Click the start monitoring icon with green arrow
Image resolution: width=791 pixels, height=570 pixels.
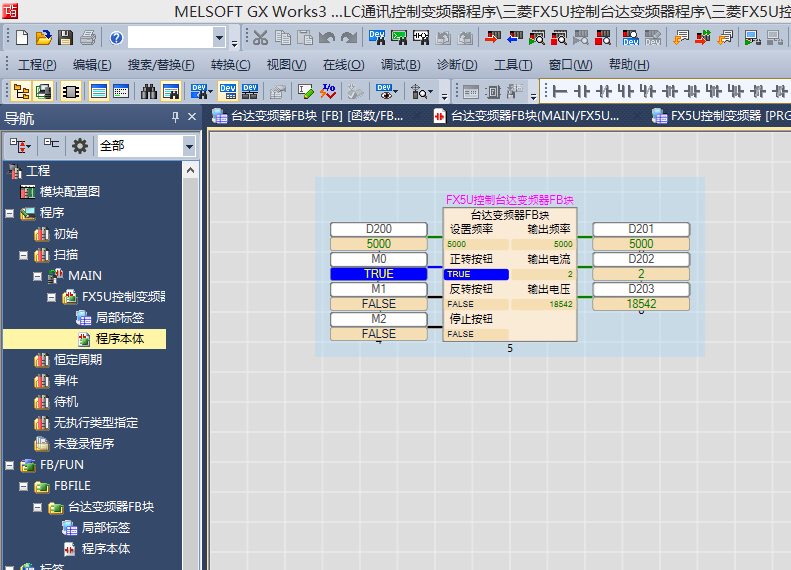[x=537, y=37]
